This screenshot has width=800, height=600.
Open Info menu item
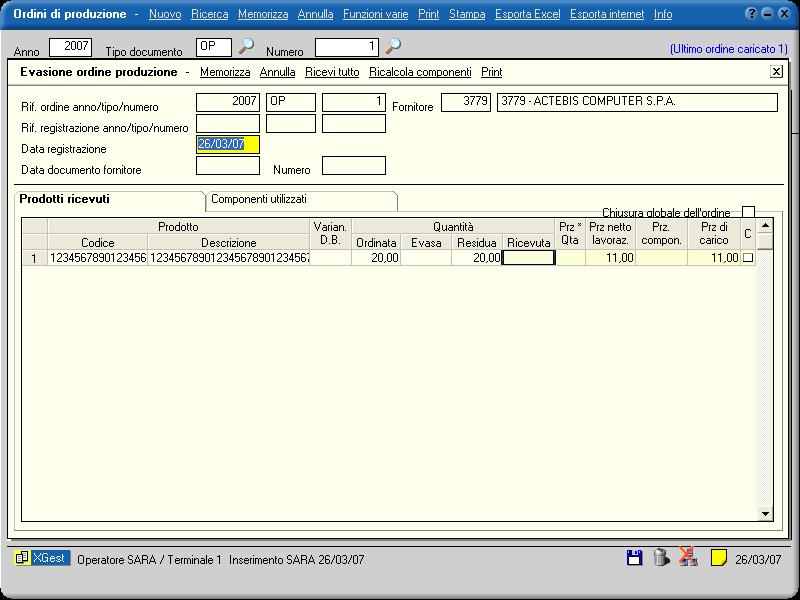coord(663,14)
